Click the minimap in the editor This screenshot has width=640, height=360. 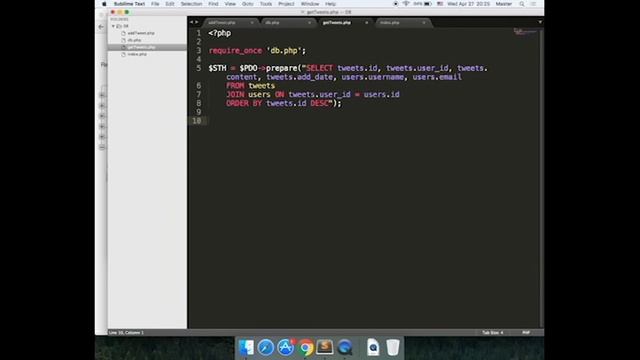pos(524,32)
